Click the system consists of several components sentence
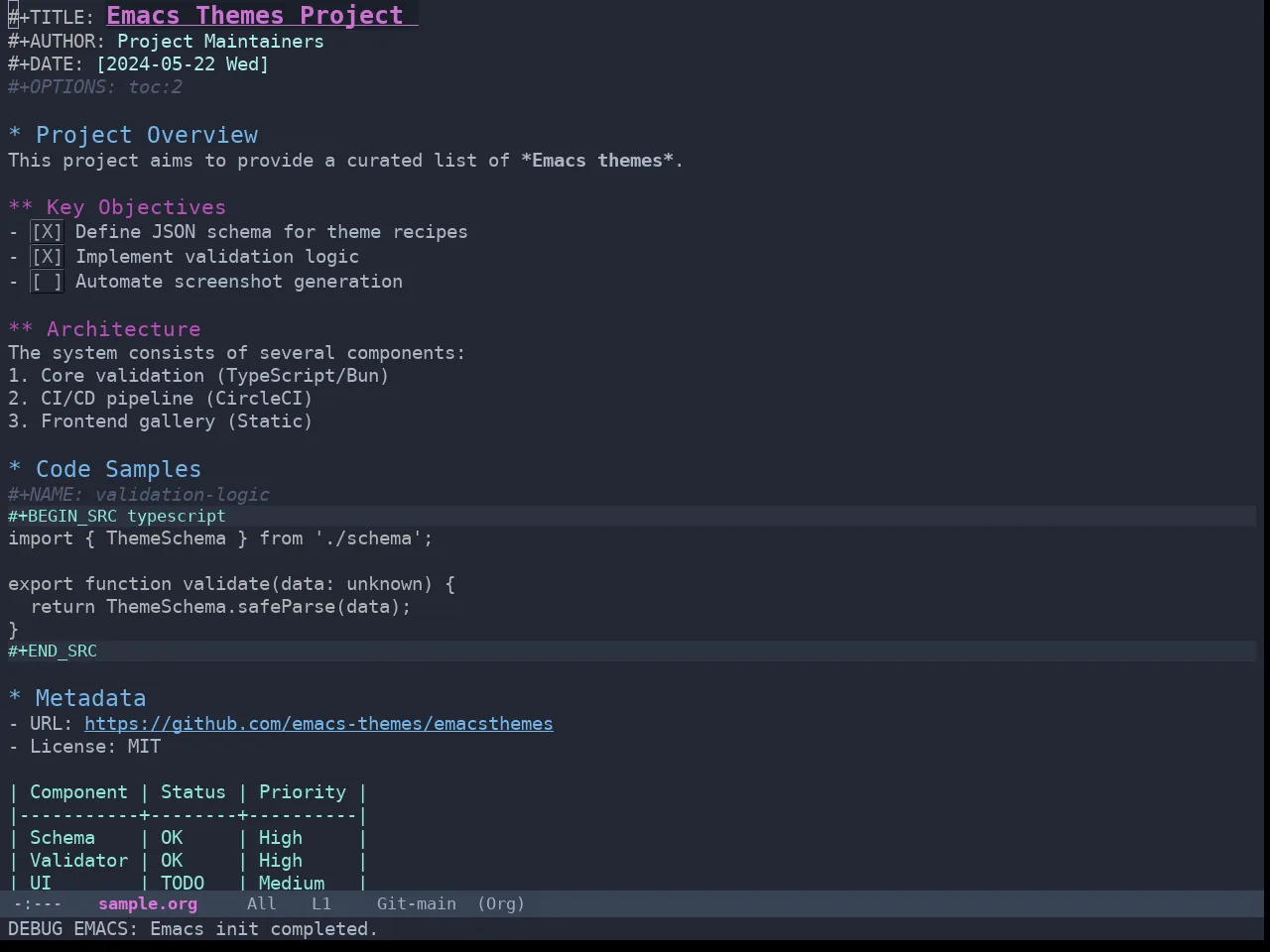Image resolution: width=1270 pixels, height=952 pixels. click(x=236, y=353)
